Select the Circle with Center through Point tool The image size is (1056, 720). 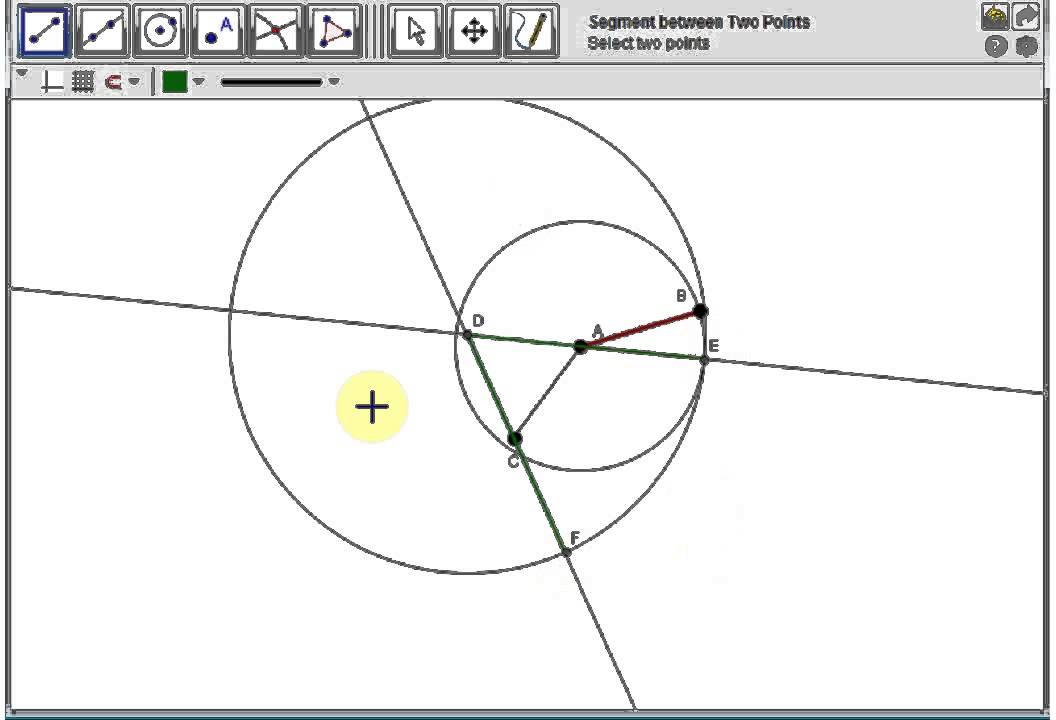click(x=160, y=31)
